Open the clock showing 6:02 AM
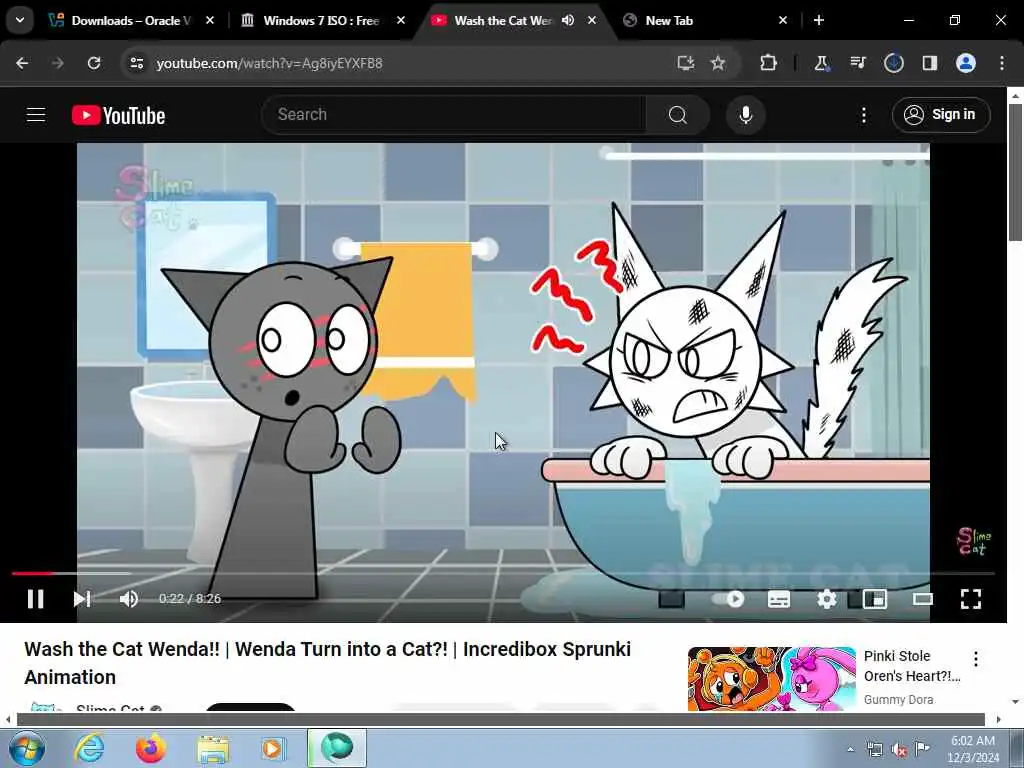Image resolution: width=1024 pixels, height=768 pixels. click(x=973, y=748)
